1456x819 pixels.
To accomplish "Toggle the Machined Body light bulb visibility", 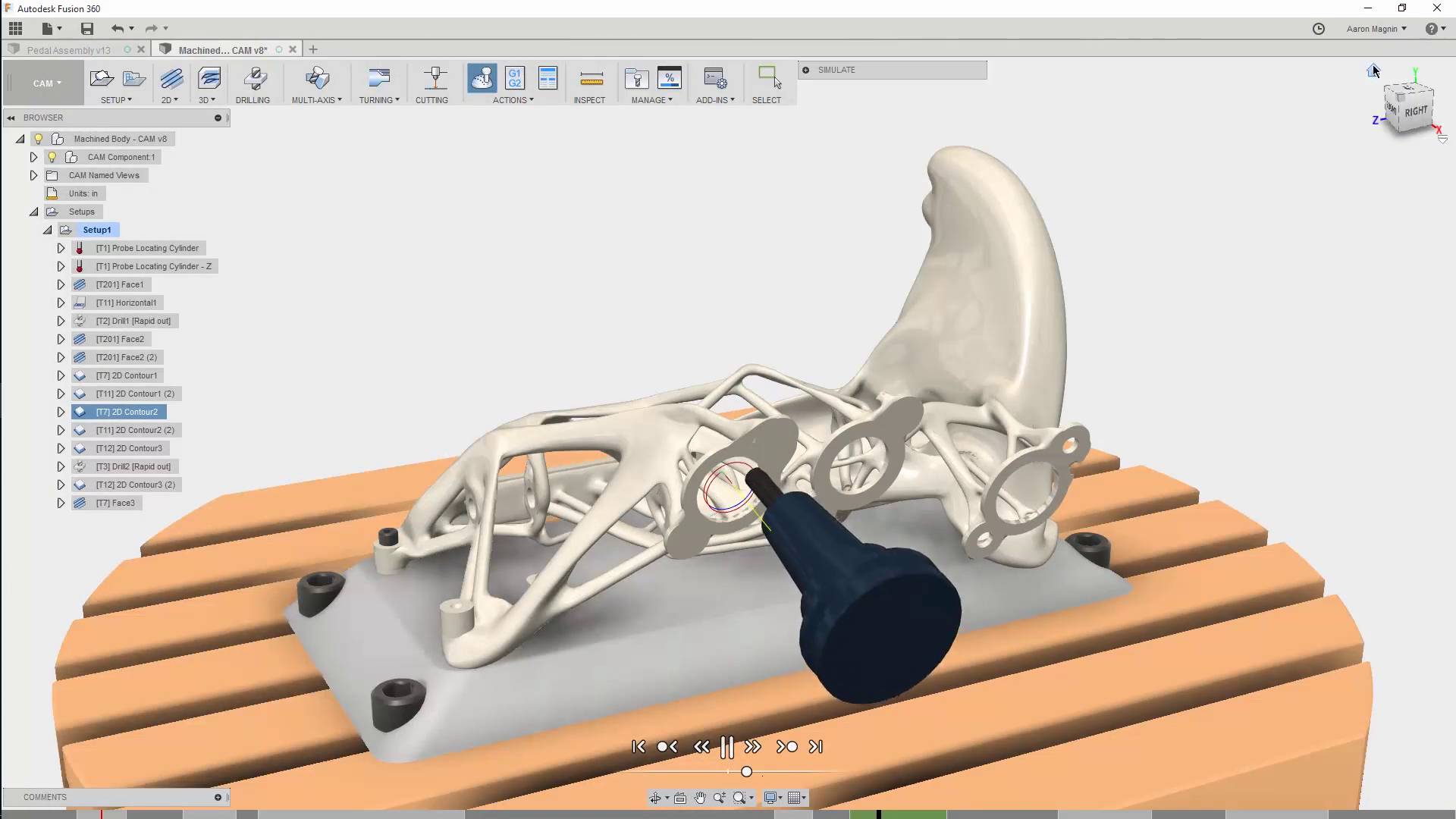I will 39,139.
